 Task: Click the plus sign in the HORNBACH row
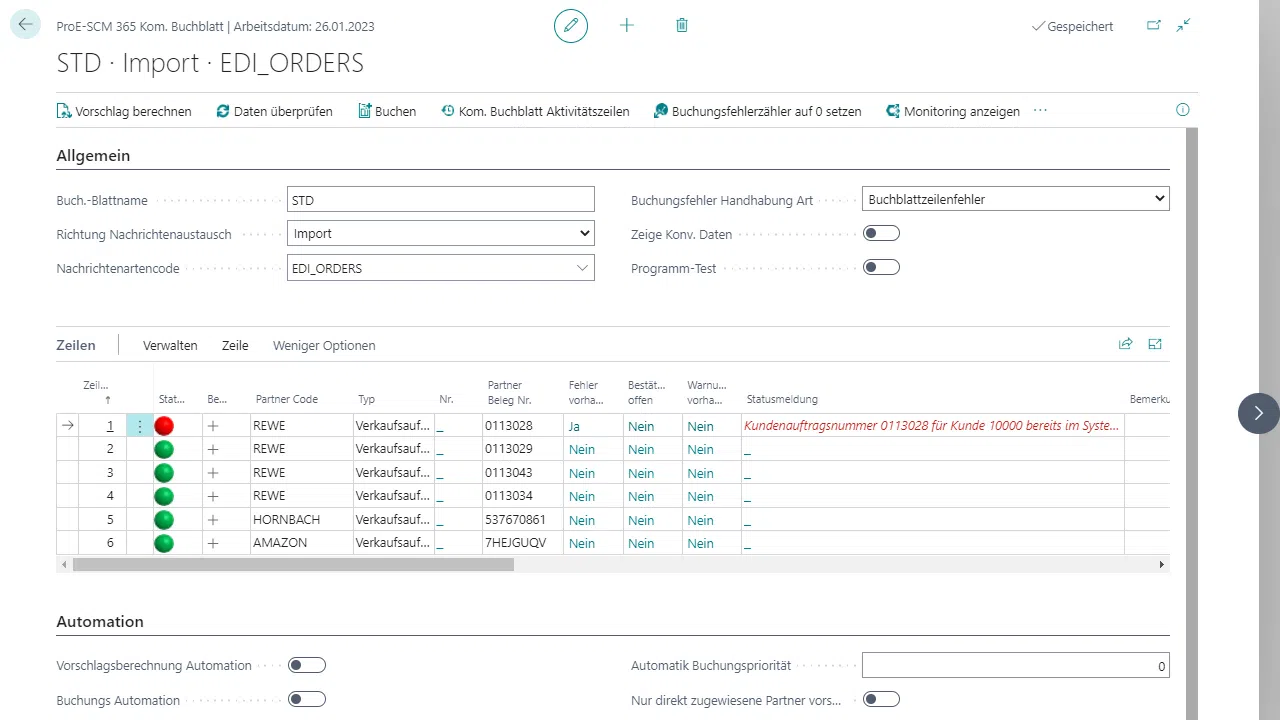213,520
